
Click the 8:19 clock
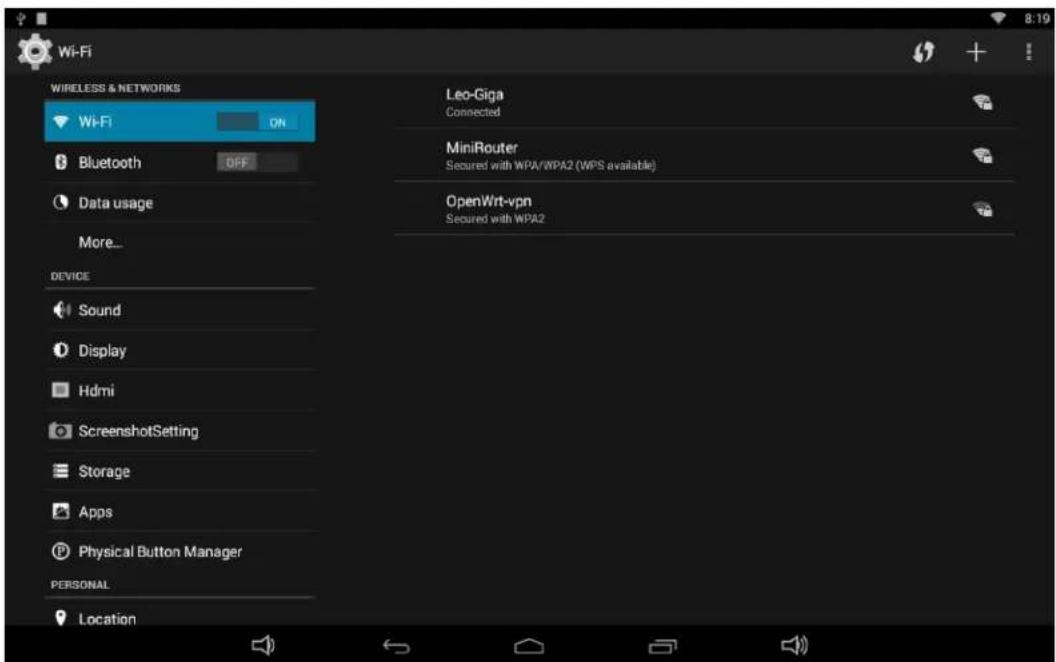tap(1036, 19)
